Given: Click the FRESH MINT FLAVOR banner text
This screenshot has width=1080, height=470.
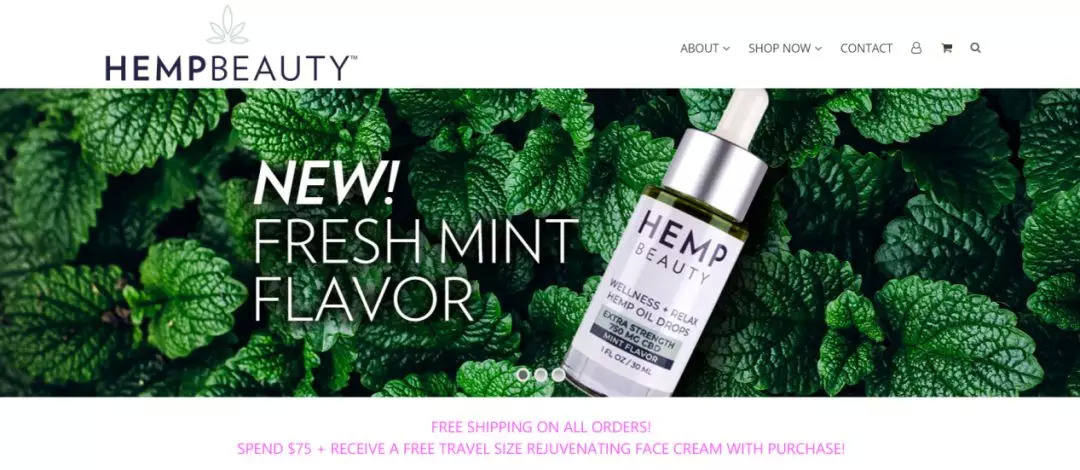Looking at the screenshot, I should click(416, 270).
